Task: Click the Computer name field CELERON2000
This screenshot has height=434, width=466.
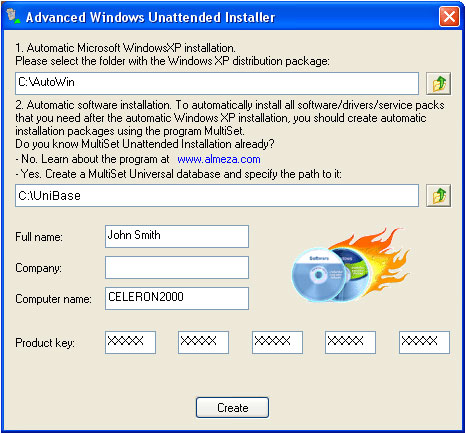Action: pyautogui.click(x=177, y=298)
